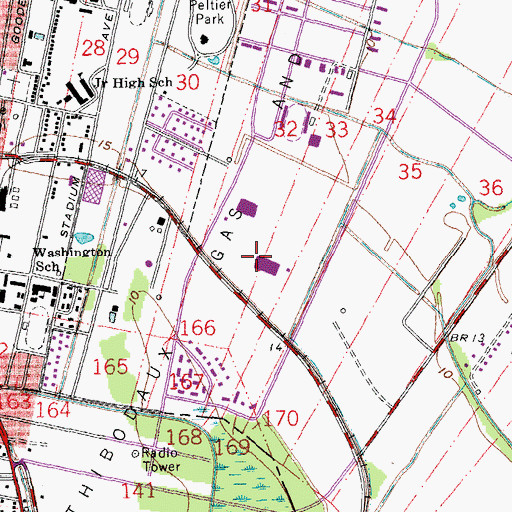Click section number 164

pos(53,410)
